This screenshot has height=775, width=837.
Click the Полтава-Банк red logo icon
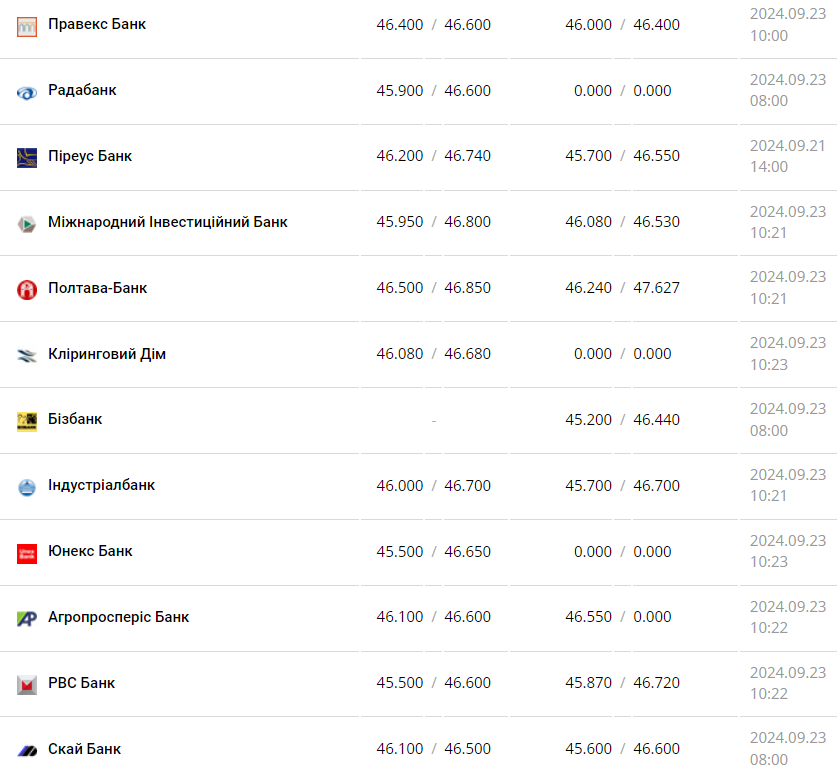coord(27,289)
